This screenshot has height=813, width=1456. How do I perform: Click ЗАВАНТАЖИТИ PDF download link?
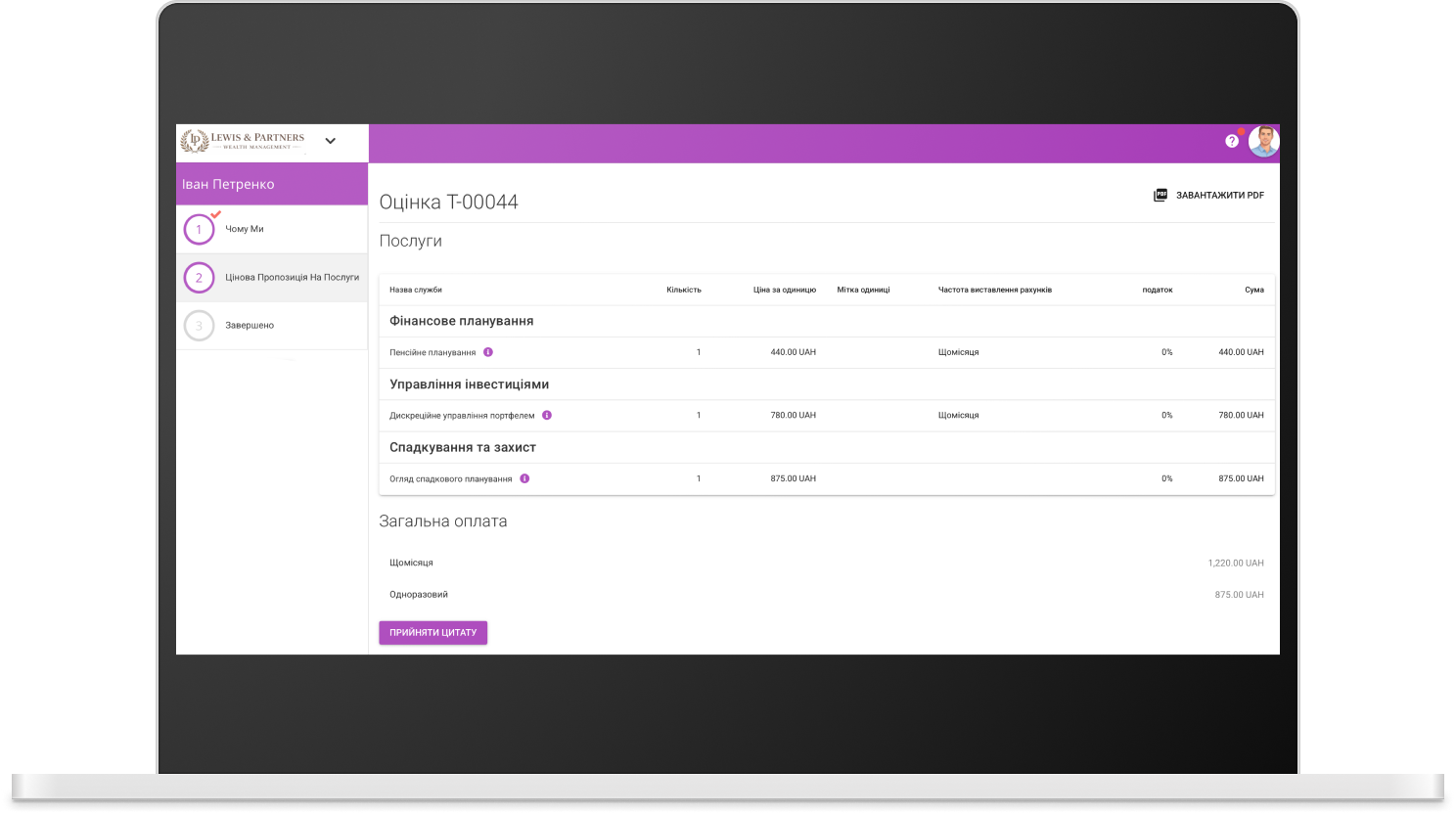pyautogui.click(x=1219, y=196)
